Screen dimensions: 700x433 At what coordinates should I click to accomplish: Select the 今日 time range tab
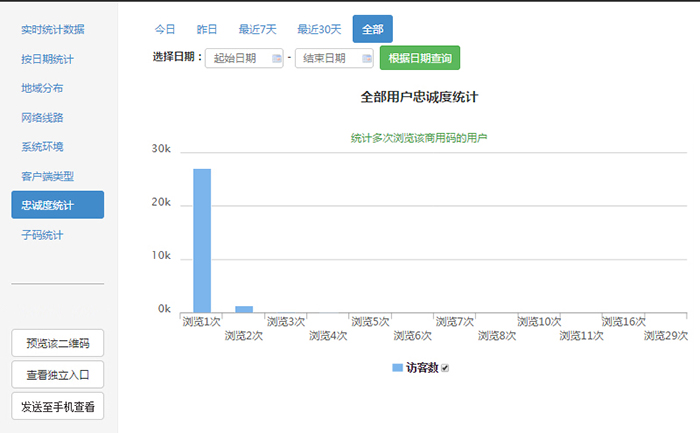coord(165,29)
